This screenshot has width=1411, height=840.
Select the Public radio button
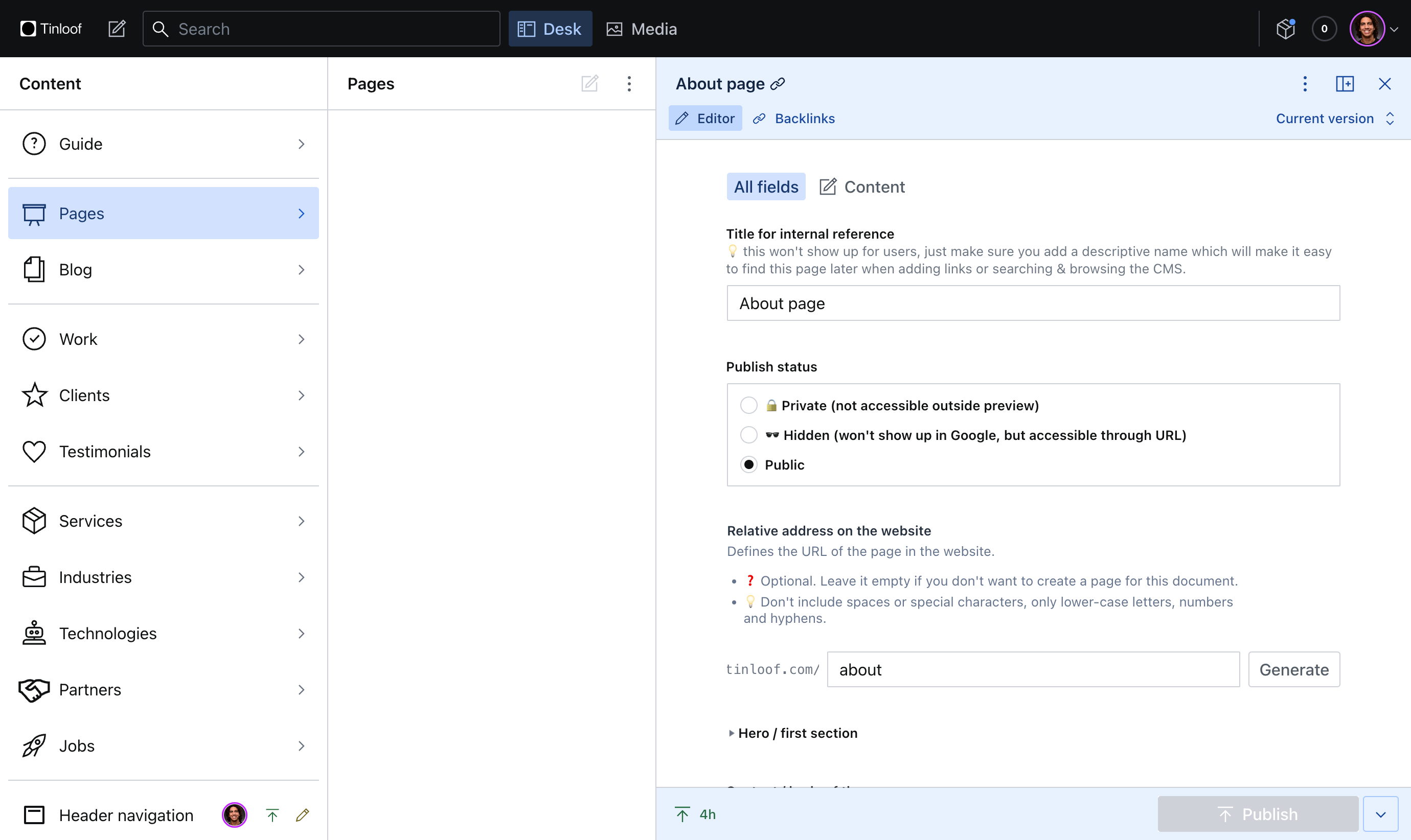click(x=748, y=465)
